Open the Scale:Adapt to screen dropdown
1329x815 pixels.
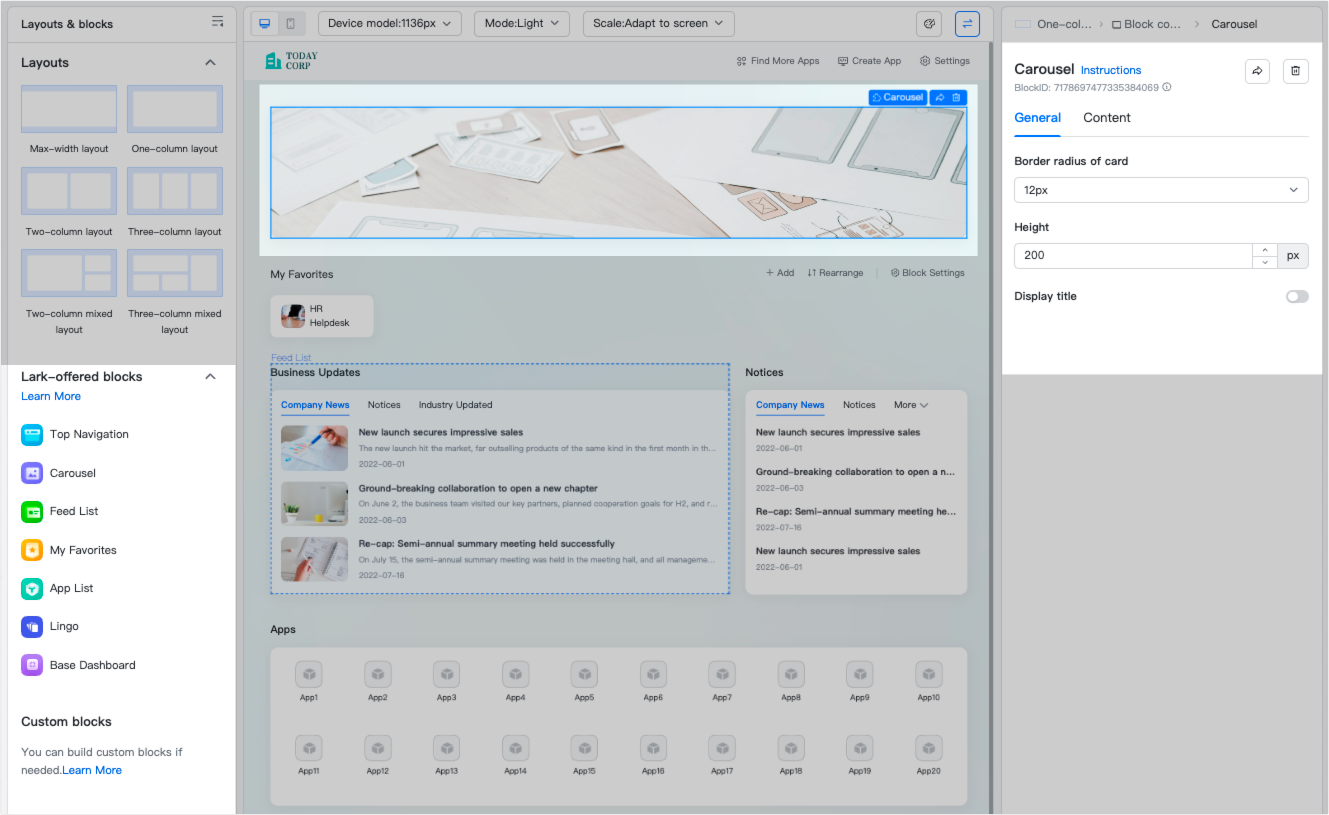point(659,23)
